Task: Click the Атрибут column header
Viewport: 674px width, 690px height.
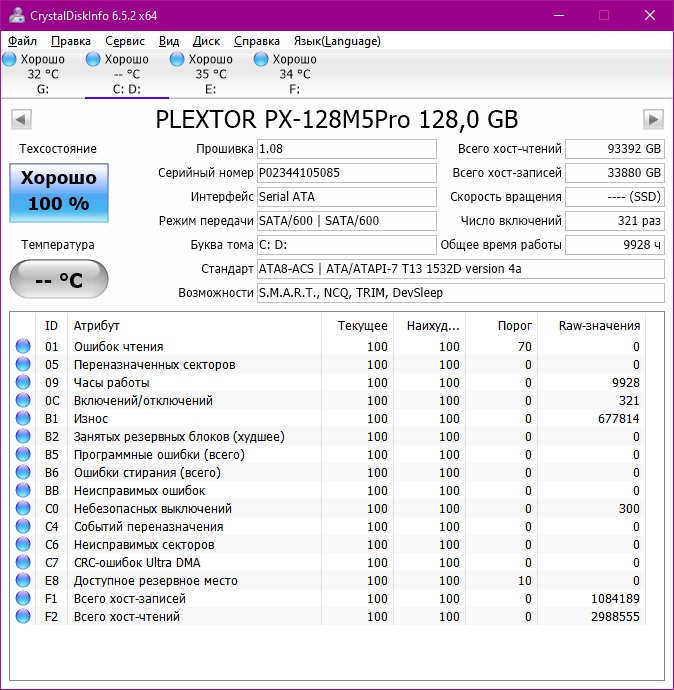Action: [194, 326]
